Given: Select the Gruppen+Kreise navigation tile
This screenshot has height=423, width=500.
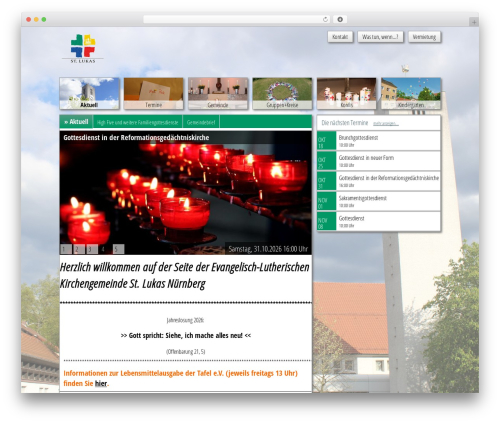Looking at the screenshot, I should point(282,94).
